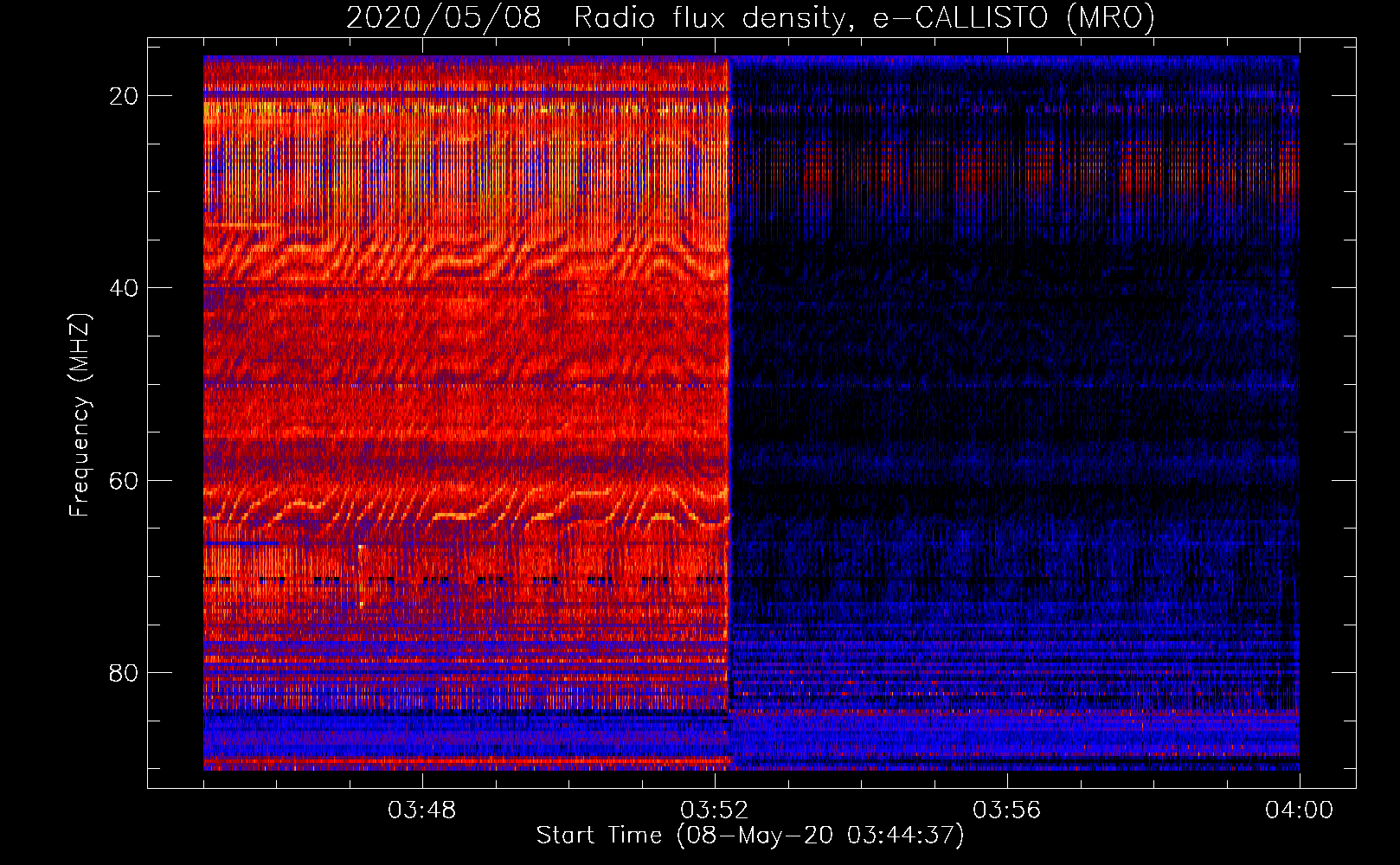Click the 03:52 time tick label
The image size is (1400, 865).
[x=715, y=811]
